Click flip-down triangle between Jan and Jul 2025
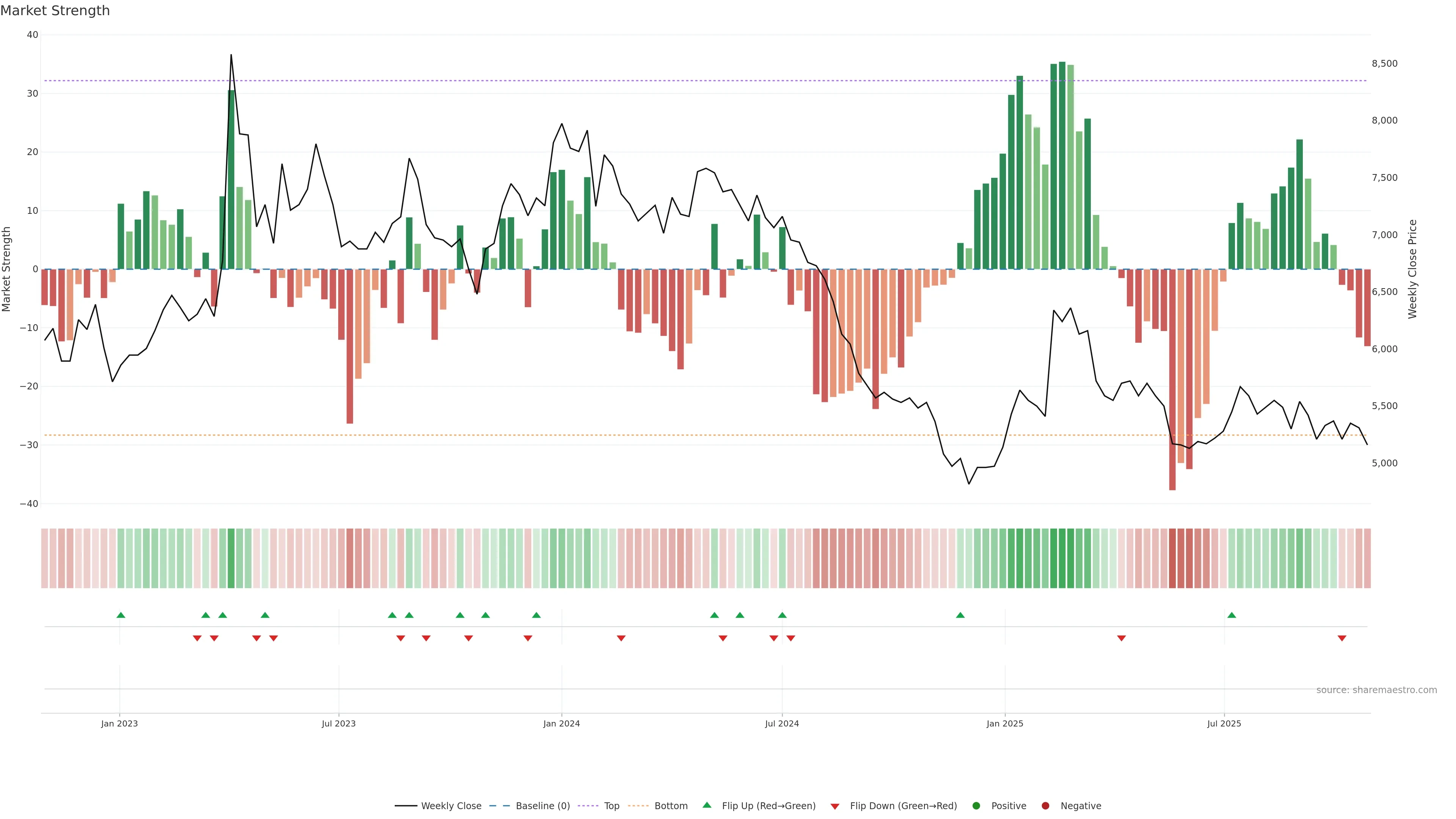1456x819 pixels. click(x=1122, y=638)
